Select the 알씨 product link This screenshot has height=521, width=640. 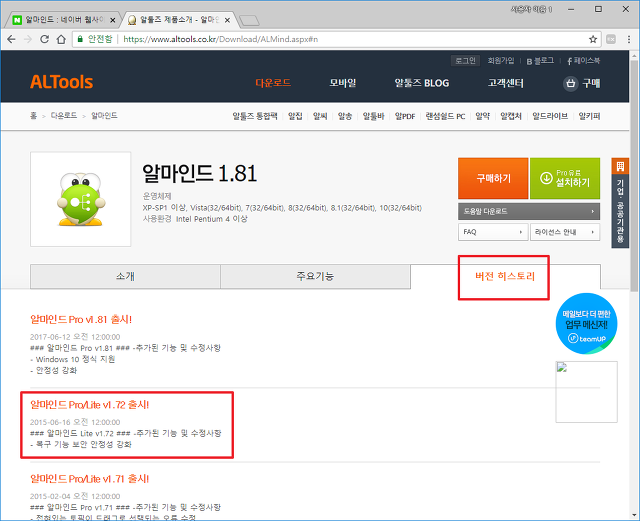(x=320, y=116)
